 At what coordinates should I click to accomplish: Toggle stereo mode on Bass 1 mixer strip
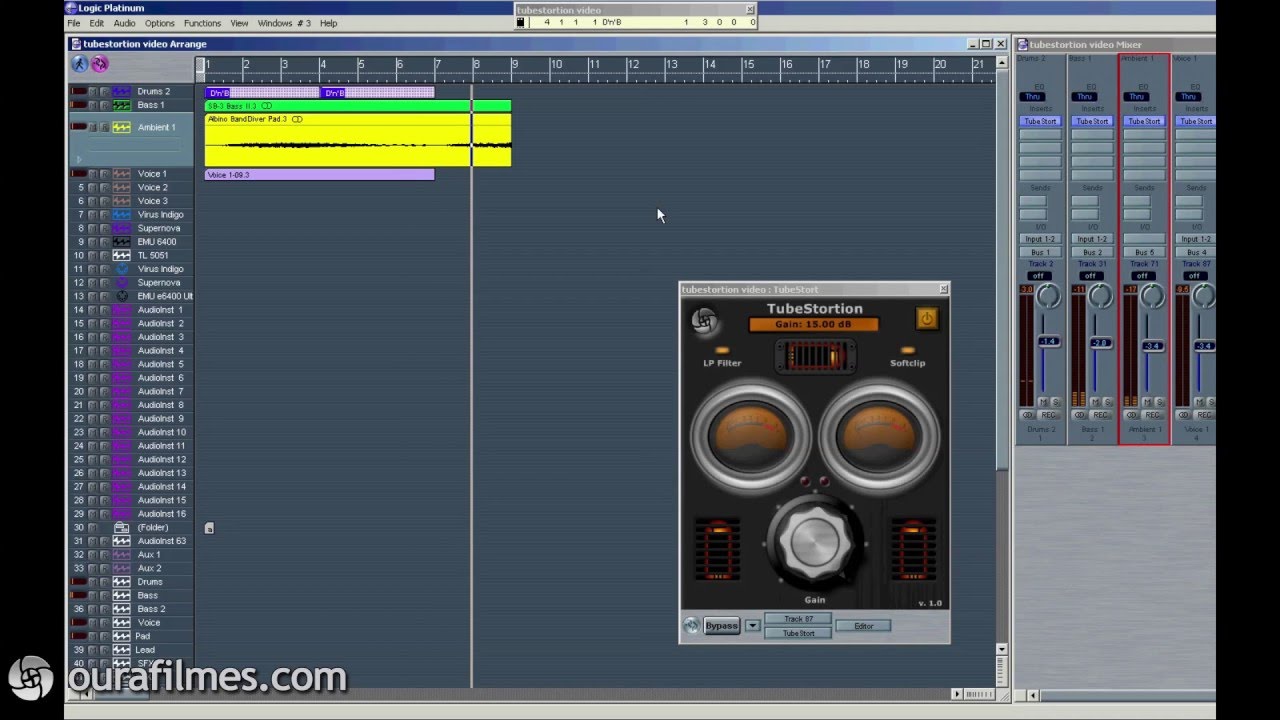1080,415
